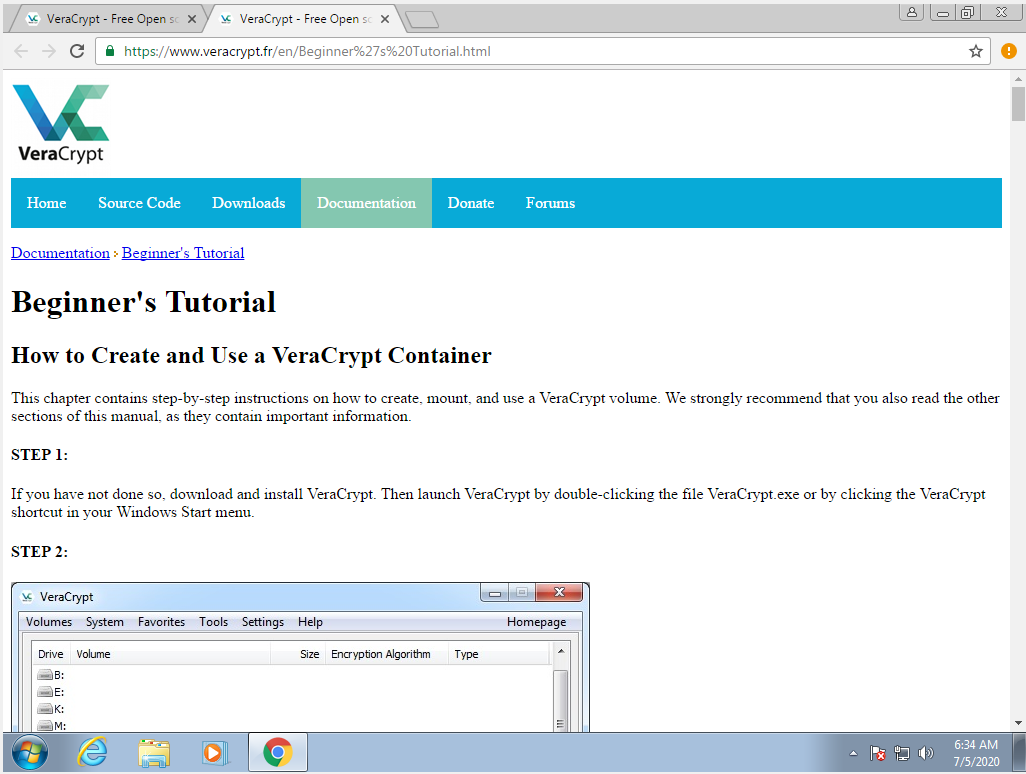This screenshot has height=774, width=1026.
Task: Click the Documentation breadcrumb link
Action: click(x=60, y=253)
